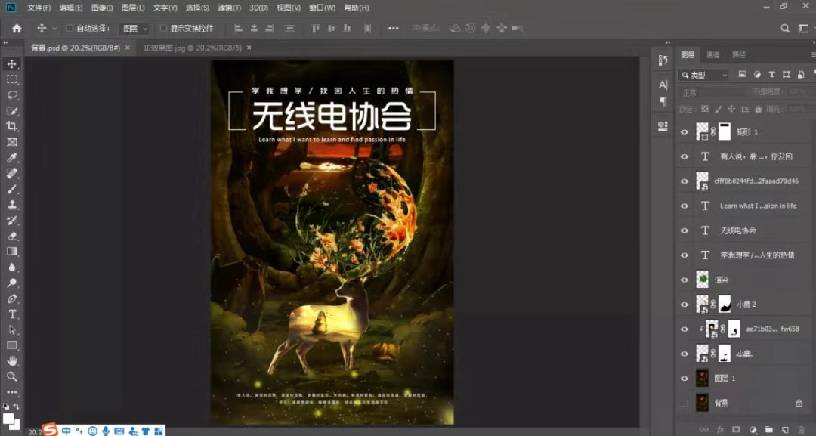Click the lock icon on the background layer
This screenshot has height=436, width=816.
(799, 403)
